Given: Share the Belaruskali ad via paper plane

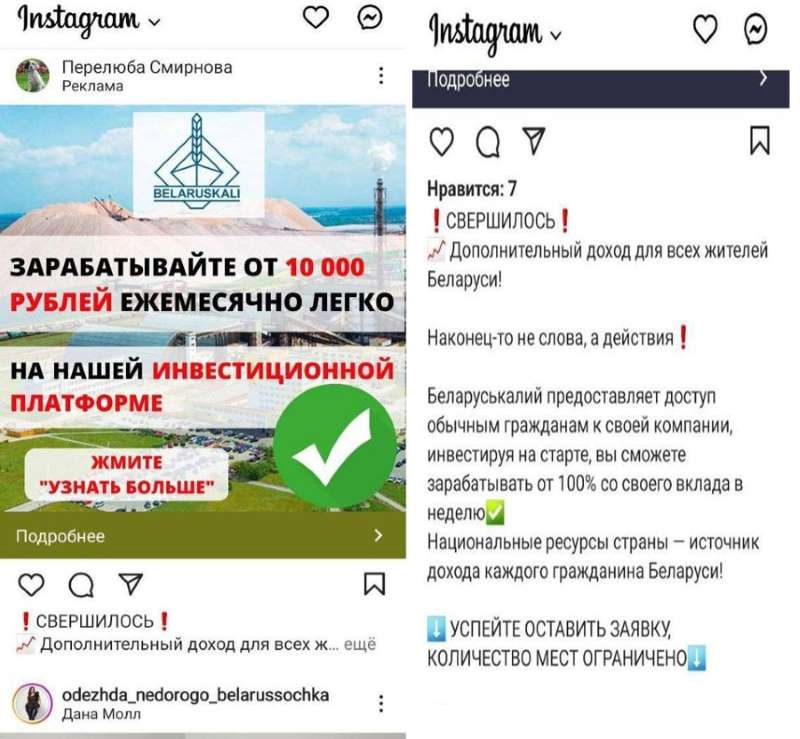Looking at the screenshot, I should pos(130,584).
